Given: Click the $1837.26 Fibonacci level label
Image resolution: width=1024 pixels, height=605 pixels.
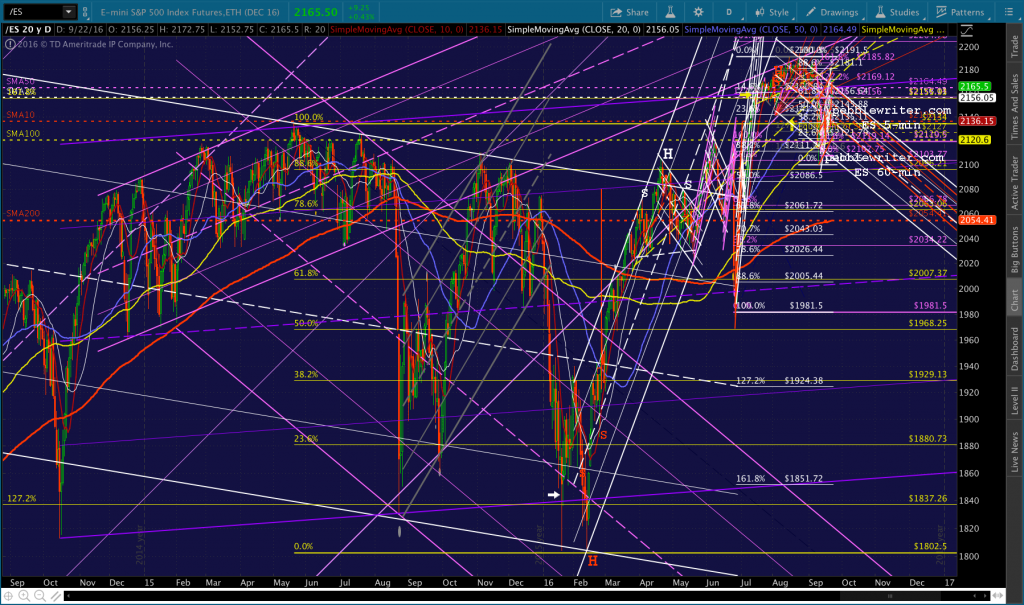Looking at the screenshot, I should pos(927,499).
